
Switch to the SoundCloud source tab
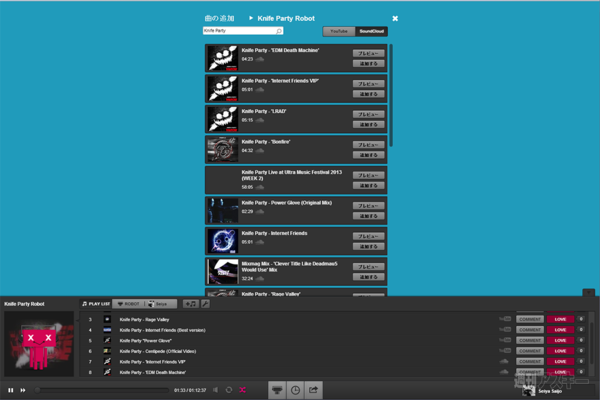coord(371,31)
